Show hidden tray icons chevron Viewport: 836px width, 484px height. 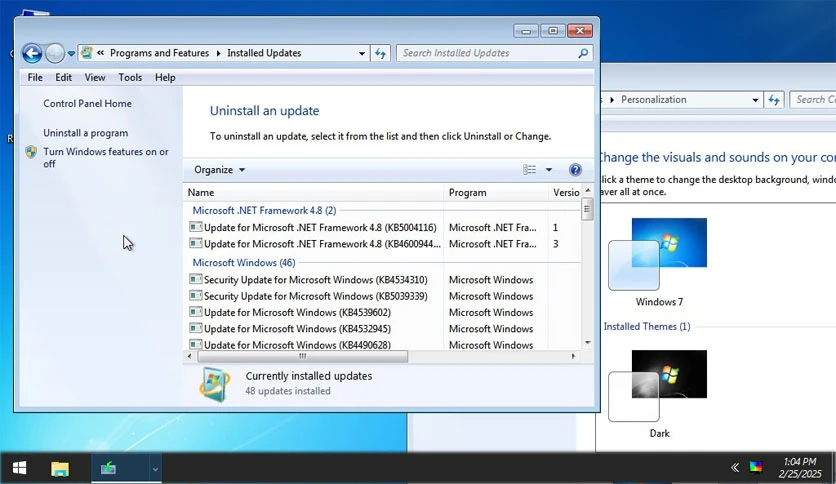(735, 468)
